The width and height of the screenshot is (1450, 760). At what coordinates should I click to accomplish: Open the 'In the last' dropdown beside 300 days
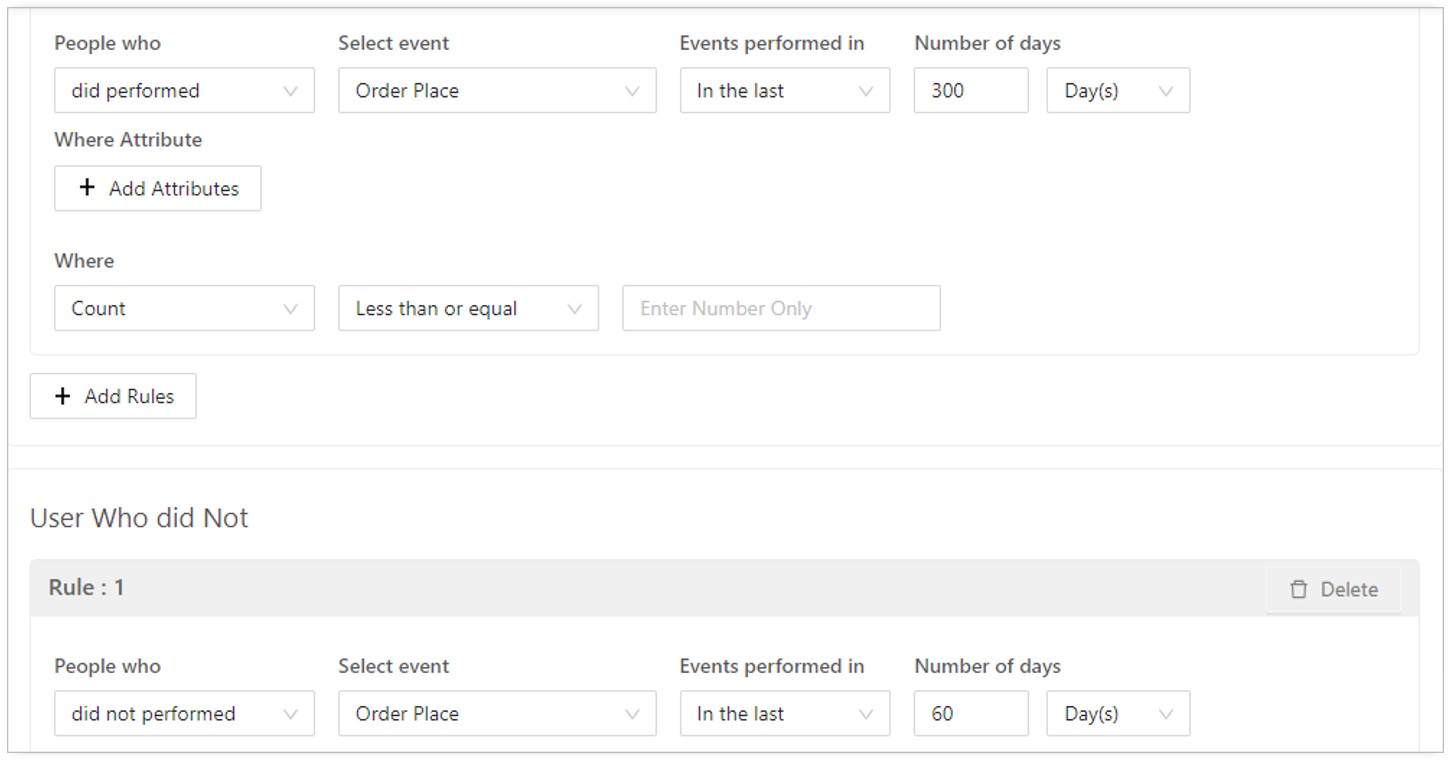[x=785, y=90]
